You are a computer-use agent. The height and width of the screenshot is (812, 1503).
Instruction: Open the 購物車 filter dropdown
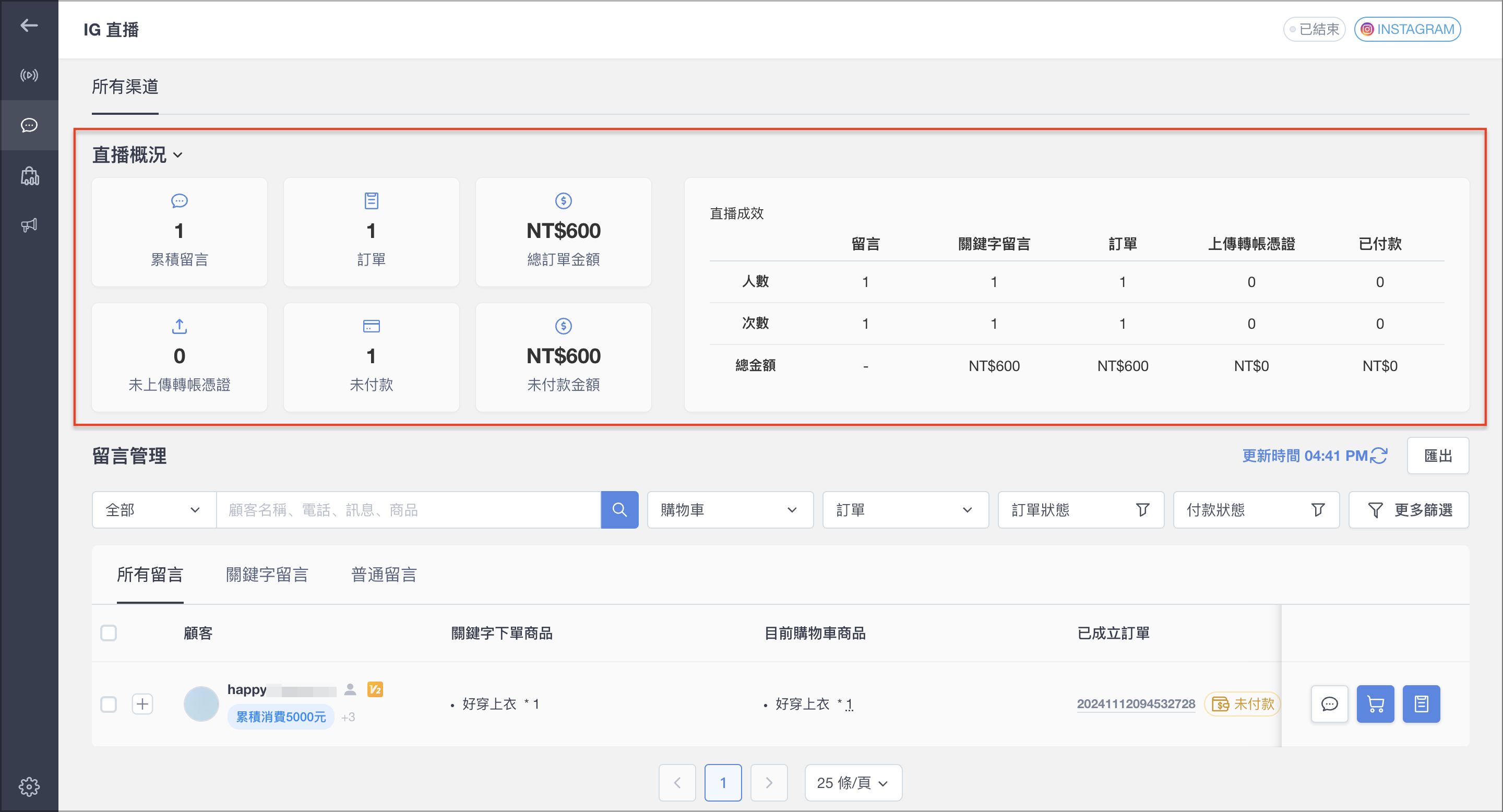730,510
